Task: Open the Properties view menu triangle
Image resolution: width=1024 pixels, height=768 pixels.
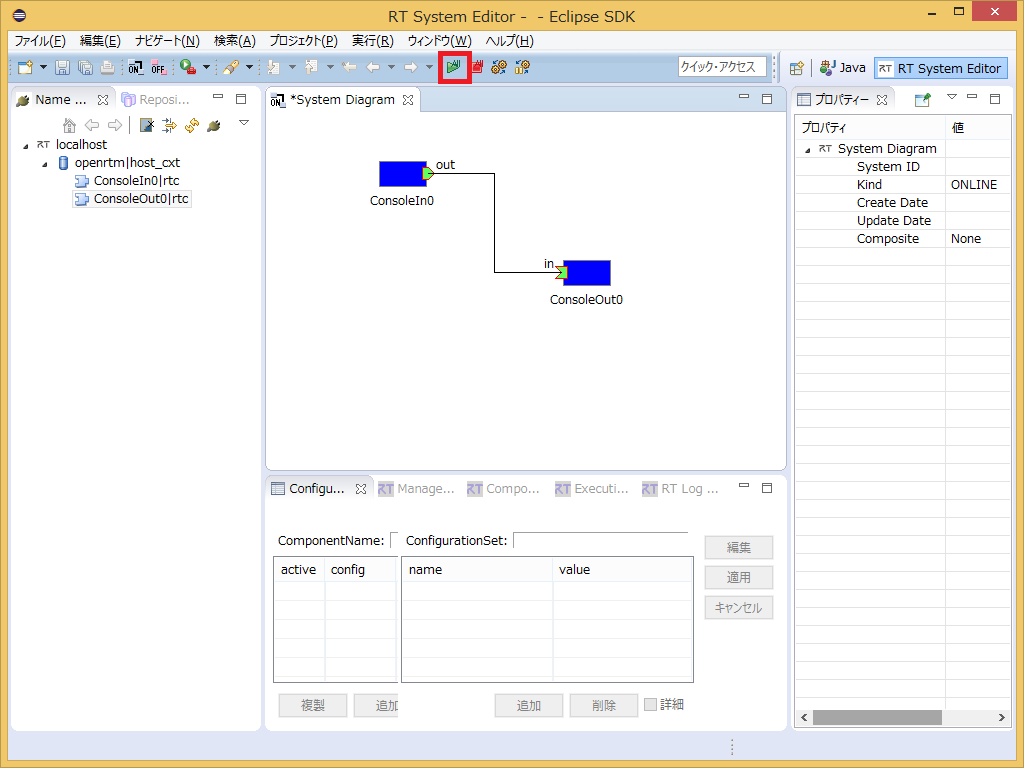Action: (x=952, y=97)
